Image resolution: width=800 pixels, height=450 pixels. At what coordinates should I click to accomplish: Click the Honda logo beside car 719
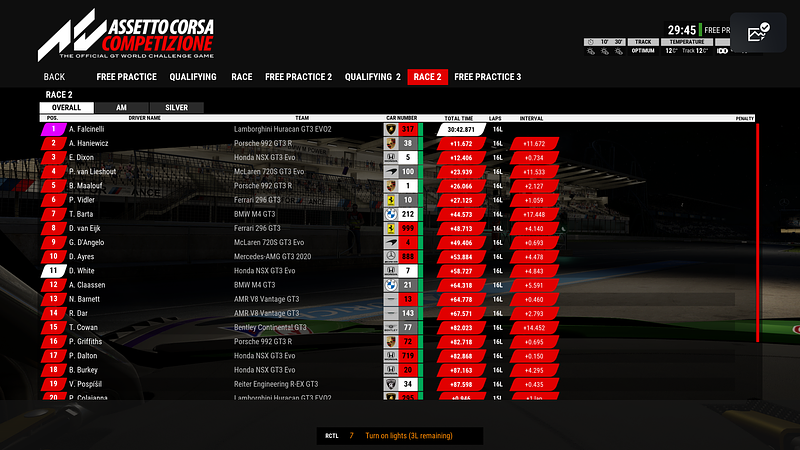click(391, 356)
